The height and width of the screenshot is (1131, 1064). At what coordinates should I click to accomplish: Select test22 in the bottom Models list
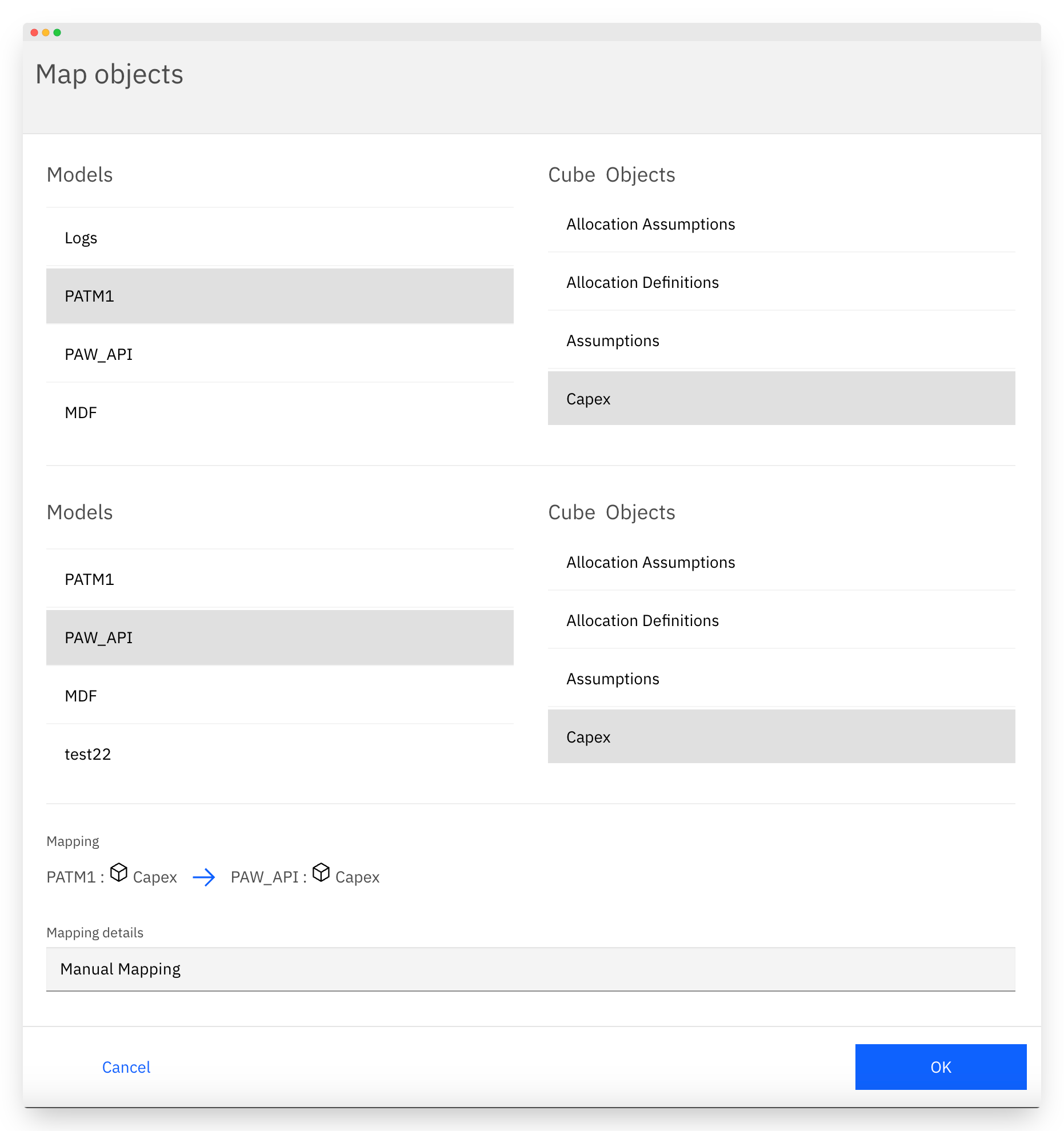280,754
